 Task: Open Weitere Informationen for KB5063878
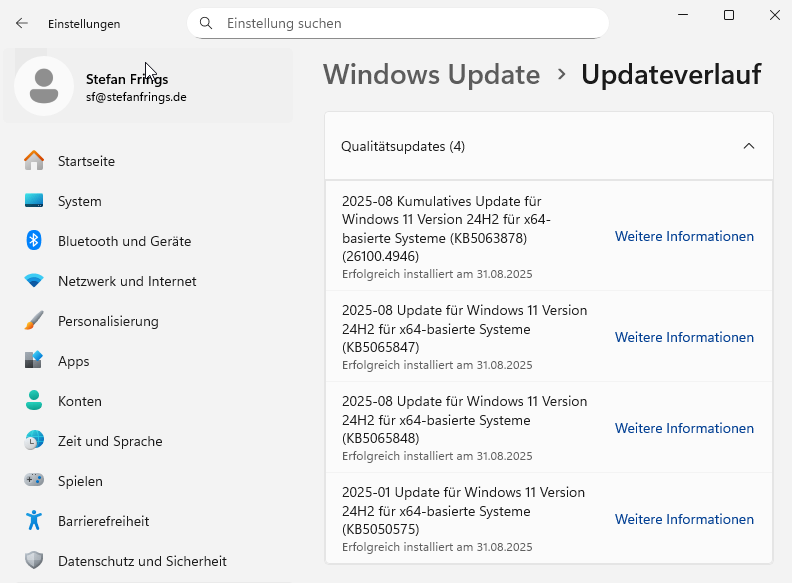684,236
